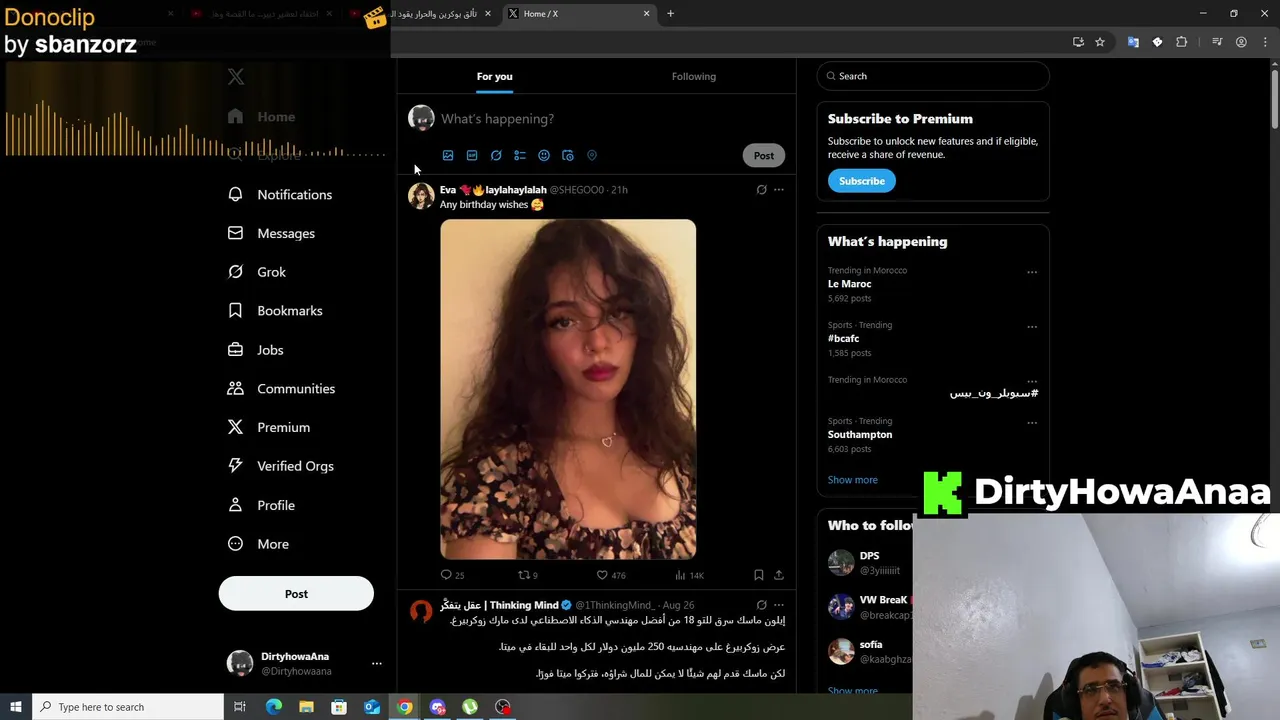
Task: Open more options on Thinking Mind post
Action: (x=779, y=605)
